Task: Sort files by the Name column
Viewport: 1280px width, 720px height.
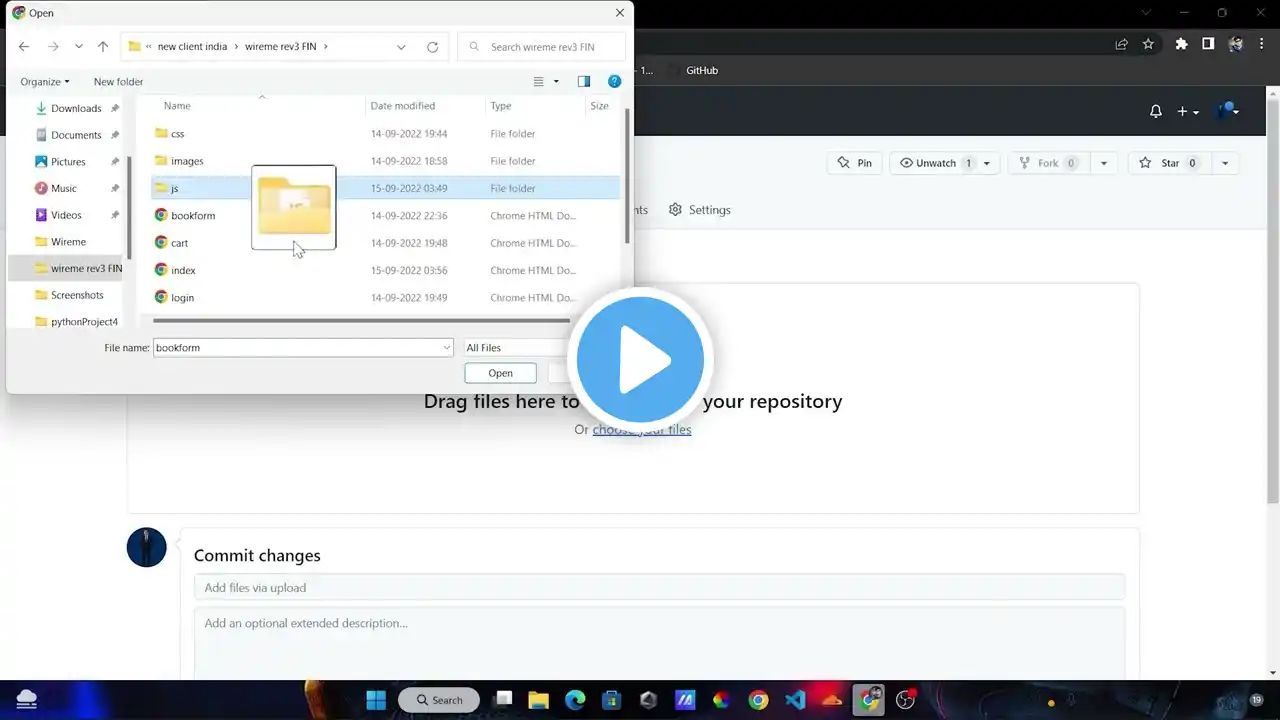Action: [x=177, y=106]
